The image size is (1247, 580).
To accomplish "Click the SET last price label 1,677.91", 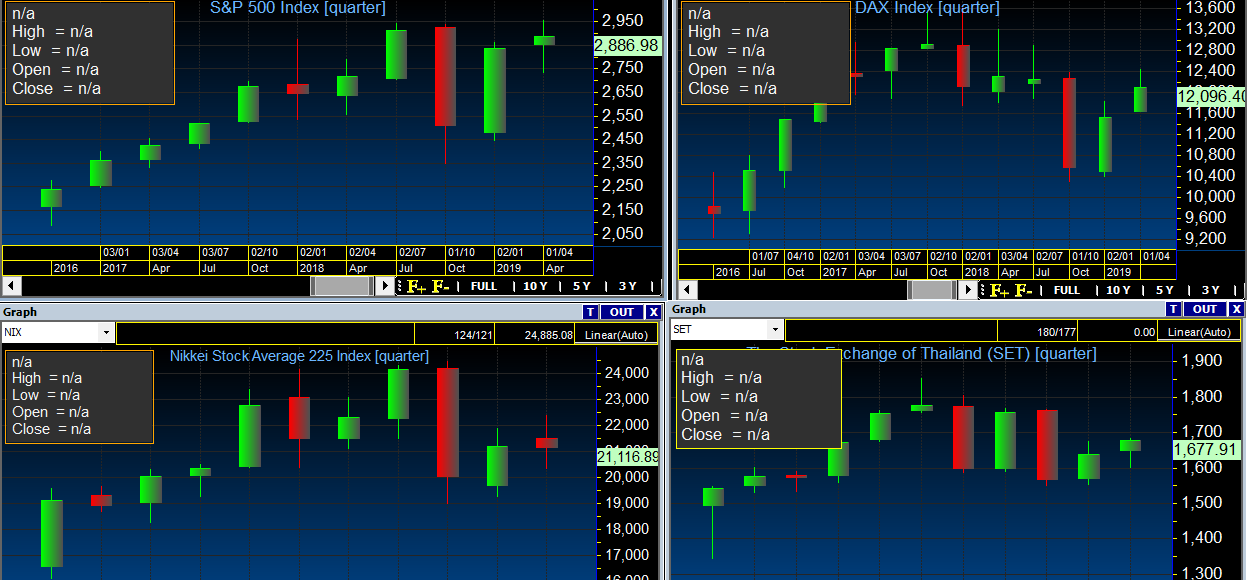I will click(x=1208, y=449).
